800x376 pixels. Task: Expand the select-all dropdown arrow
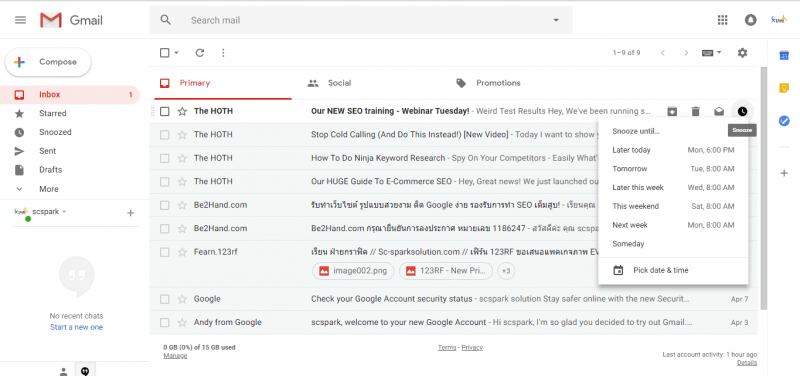177,53
